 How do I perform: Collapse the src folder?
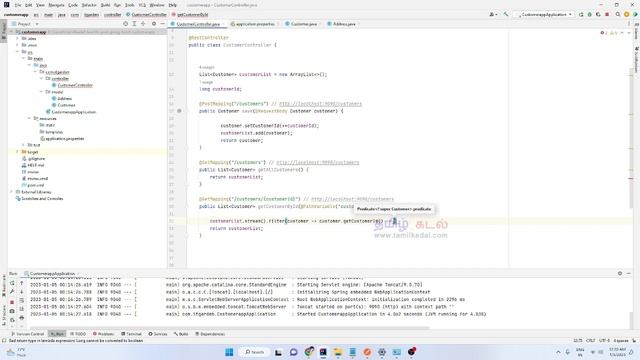tap(18, 52)
